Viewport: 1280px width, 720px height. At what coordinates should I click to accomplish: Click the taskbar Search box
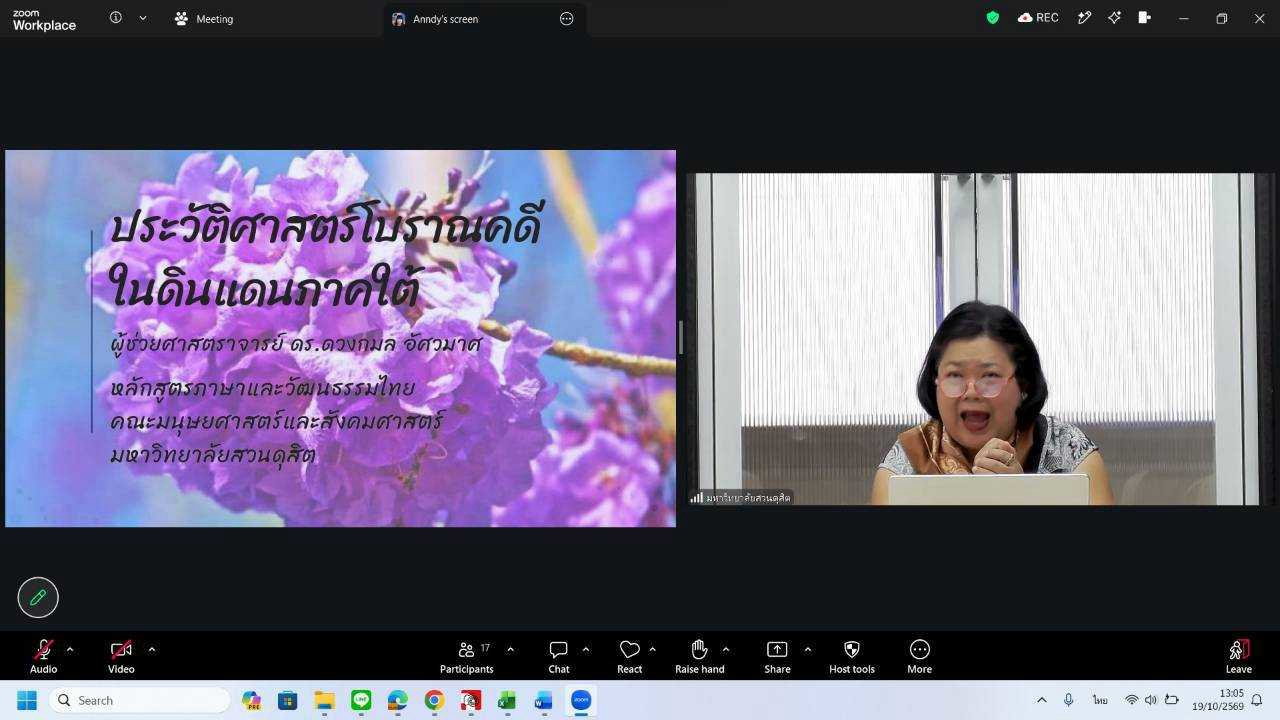[140, 700]
